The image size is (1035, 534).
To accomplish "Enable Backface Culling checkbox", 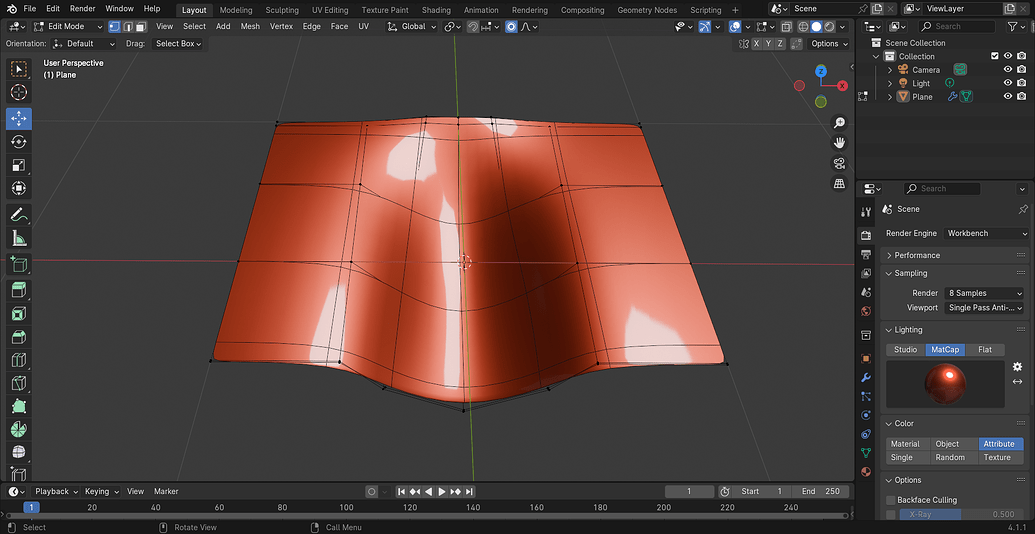I will [891, 500].
